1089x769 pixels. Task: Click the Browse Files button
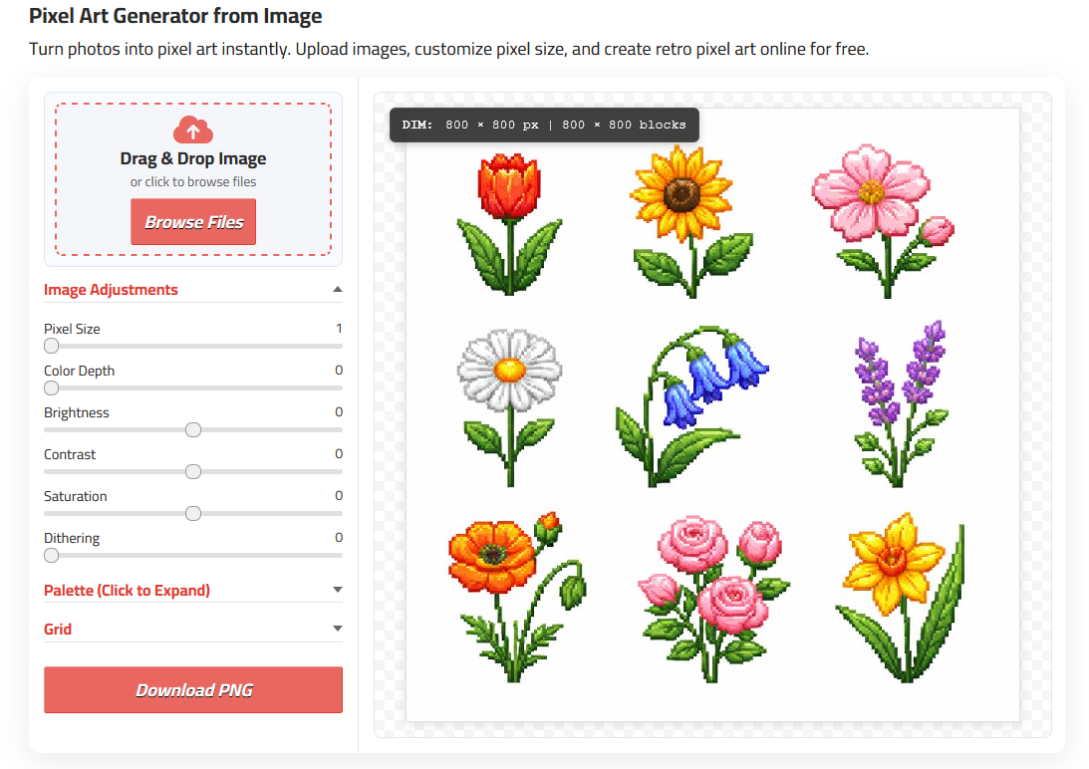click(193, 222)
